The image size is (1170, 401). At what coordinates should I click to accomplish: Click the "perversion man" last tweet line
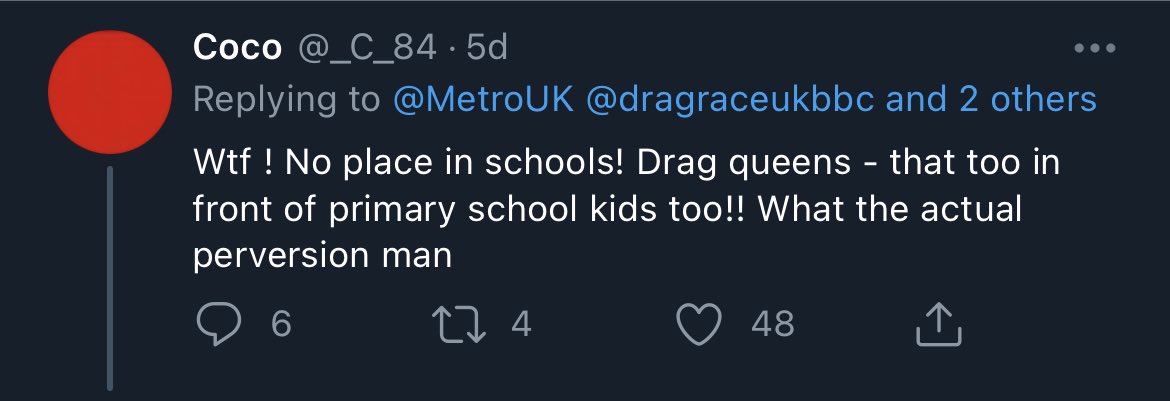coord(321,255)
